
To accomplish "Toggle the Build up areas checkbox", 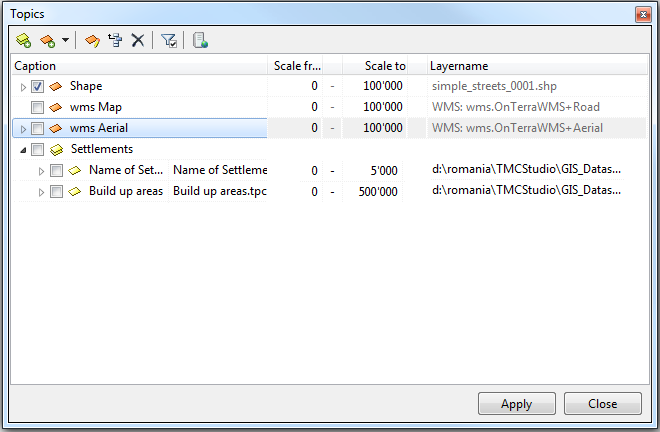I will [x=56, y=191].
